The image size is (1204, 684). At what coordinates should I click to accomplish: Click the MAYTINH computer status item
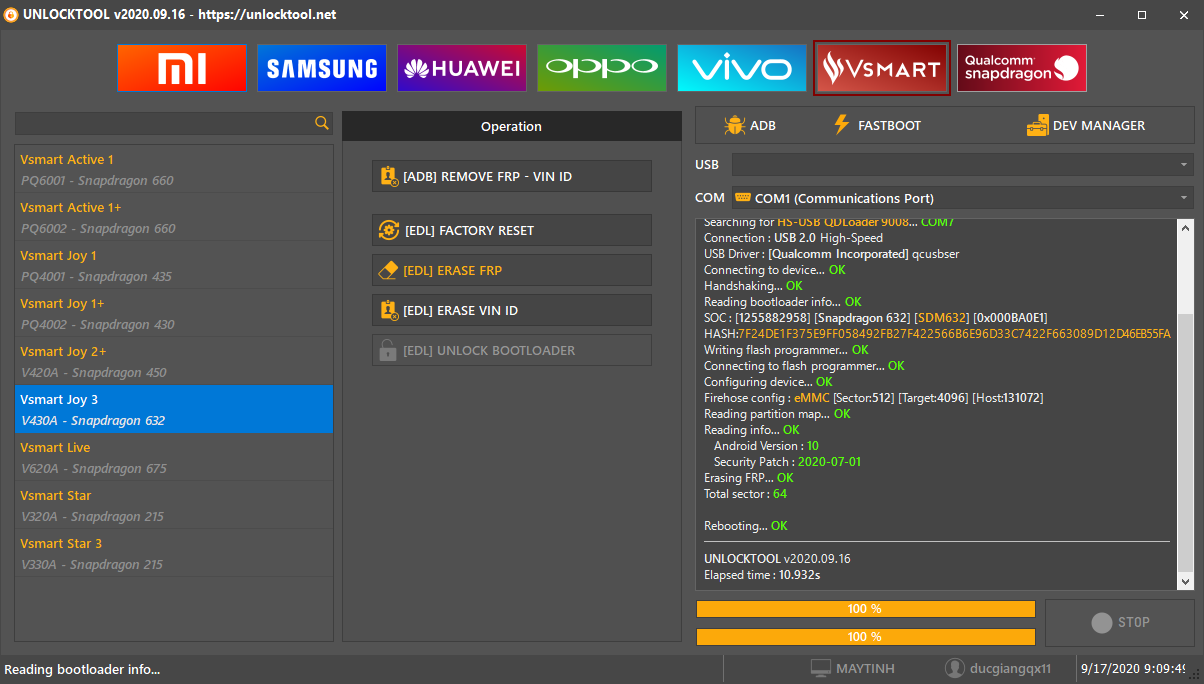click(852, 668)
